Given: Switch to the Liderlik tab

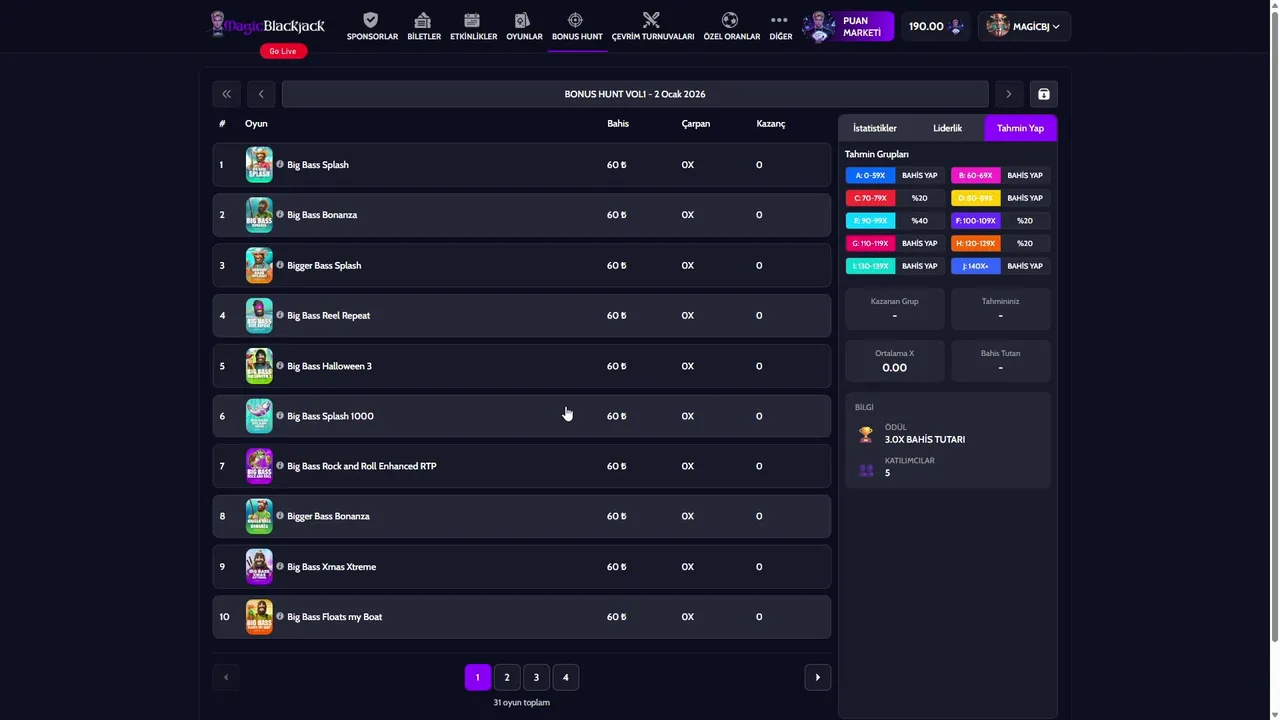Looking at the screenshot, I should point(947,128).
